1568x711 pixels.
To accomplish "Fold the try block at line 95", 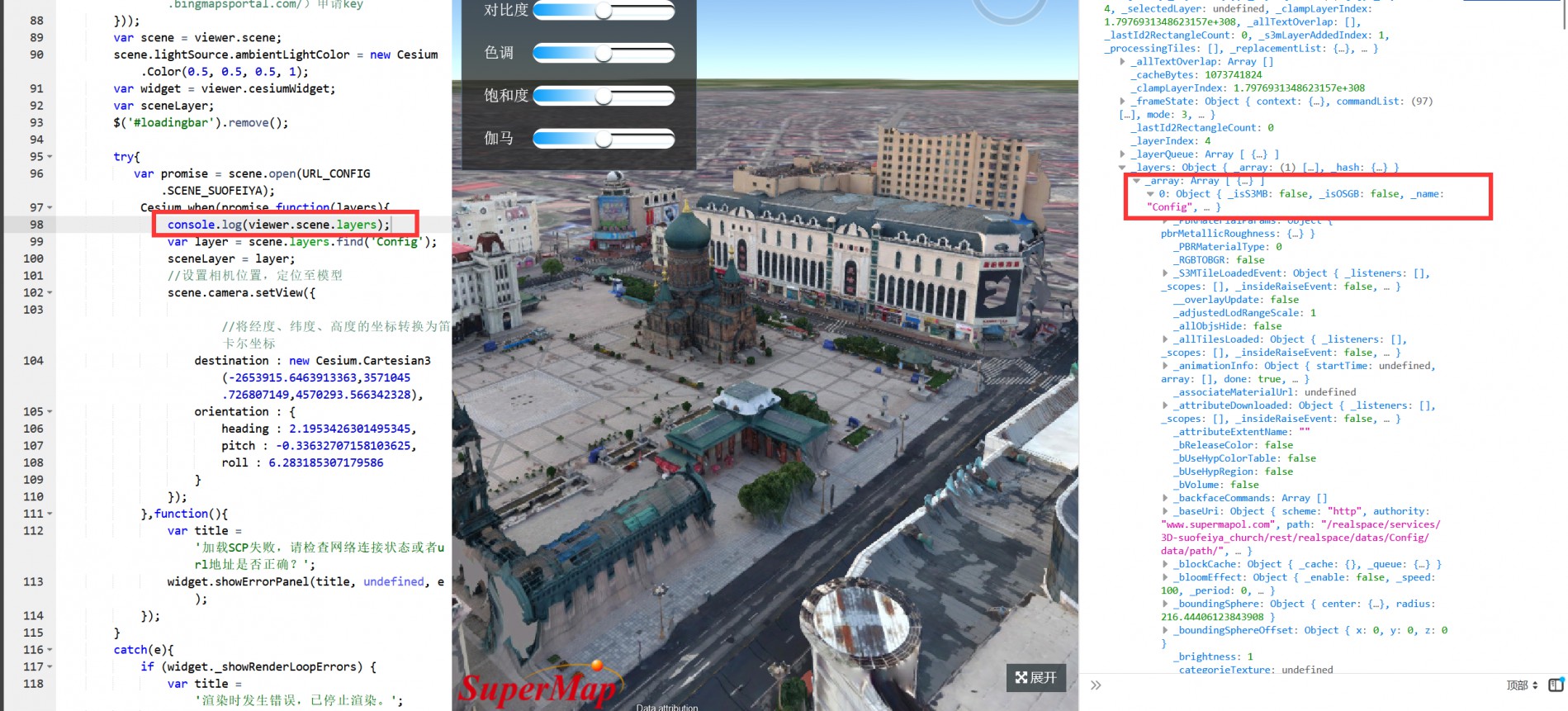I will 50,157.
